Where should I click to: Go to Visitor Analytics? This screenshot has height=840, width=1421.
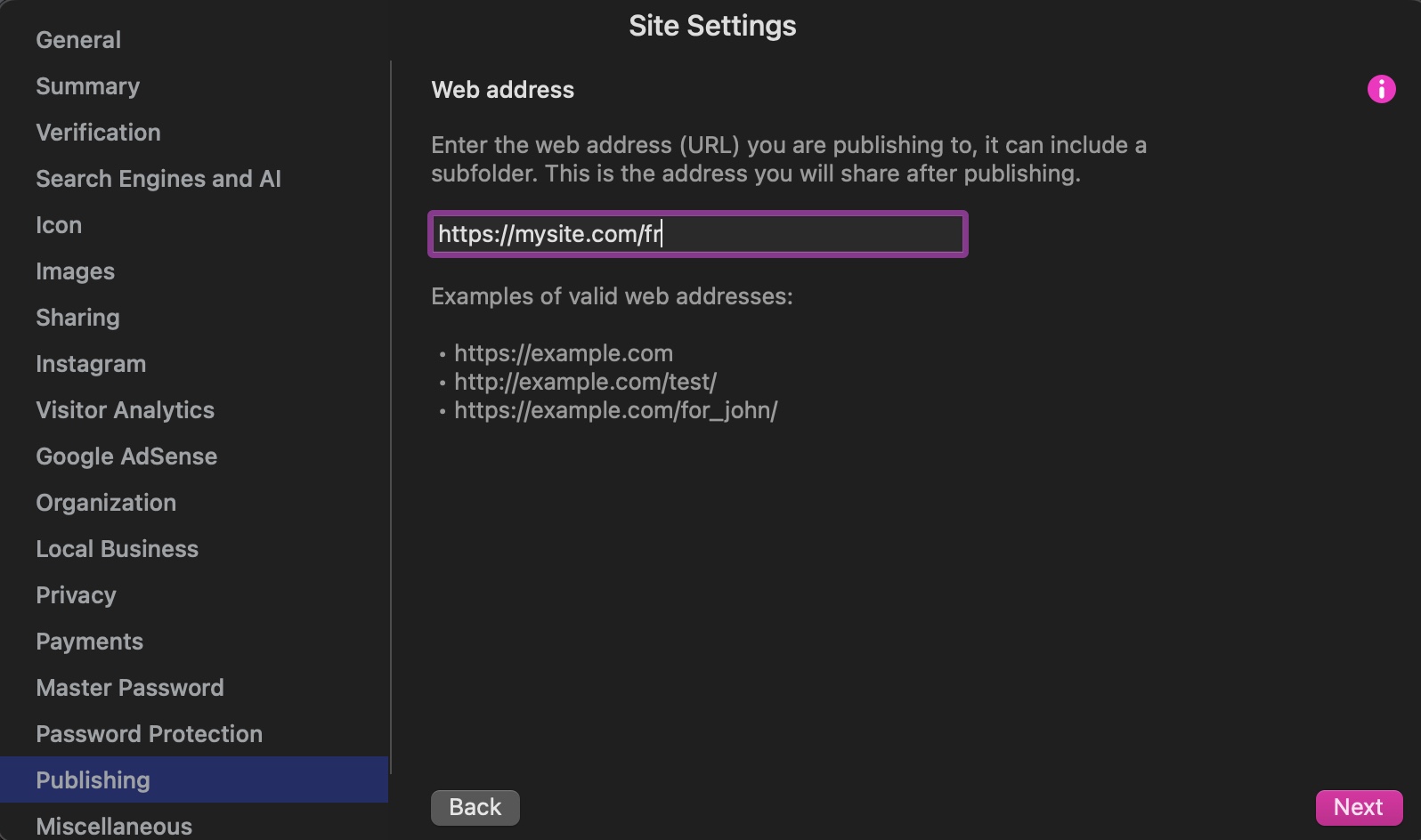point(125,410)
